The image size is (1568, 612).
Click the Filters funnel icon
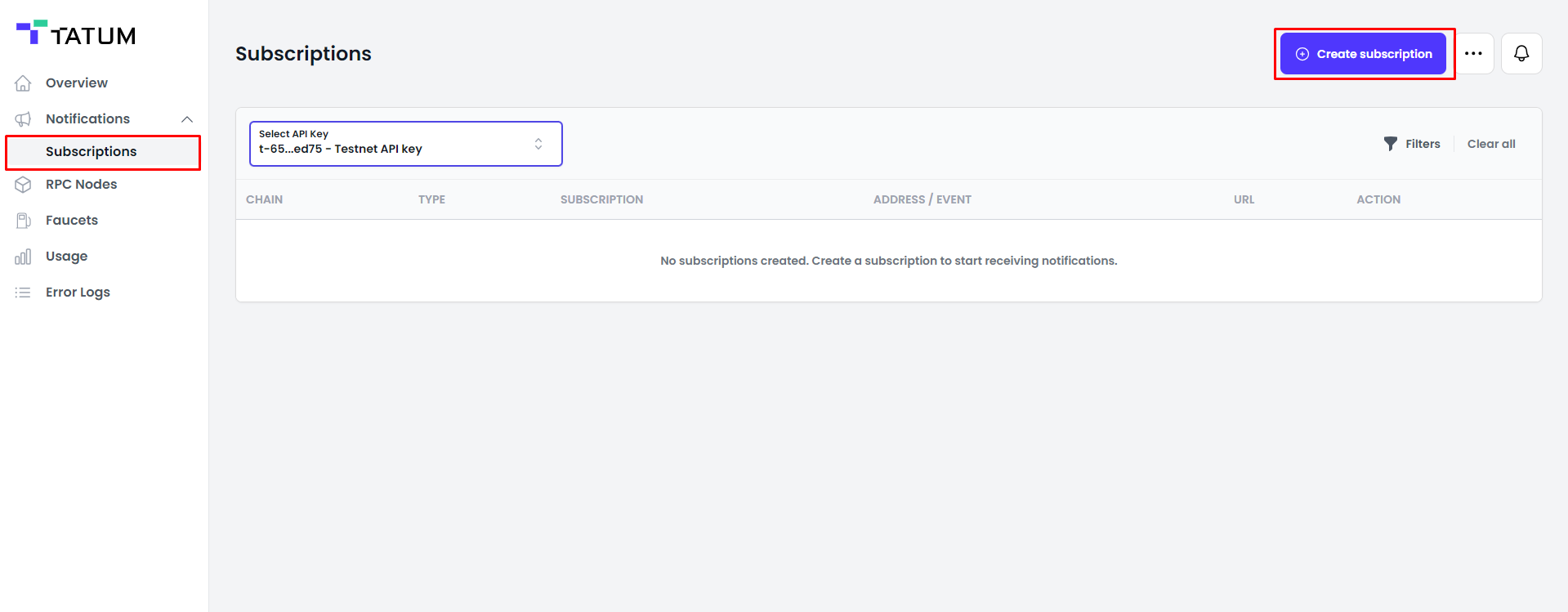[1390, 144]
